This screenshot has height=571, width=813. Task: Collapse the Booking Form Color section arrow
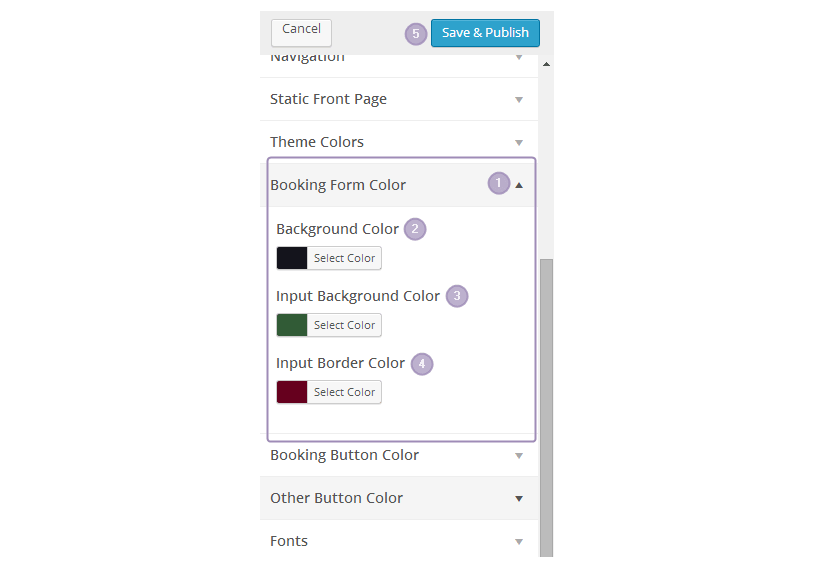point(519,185)
